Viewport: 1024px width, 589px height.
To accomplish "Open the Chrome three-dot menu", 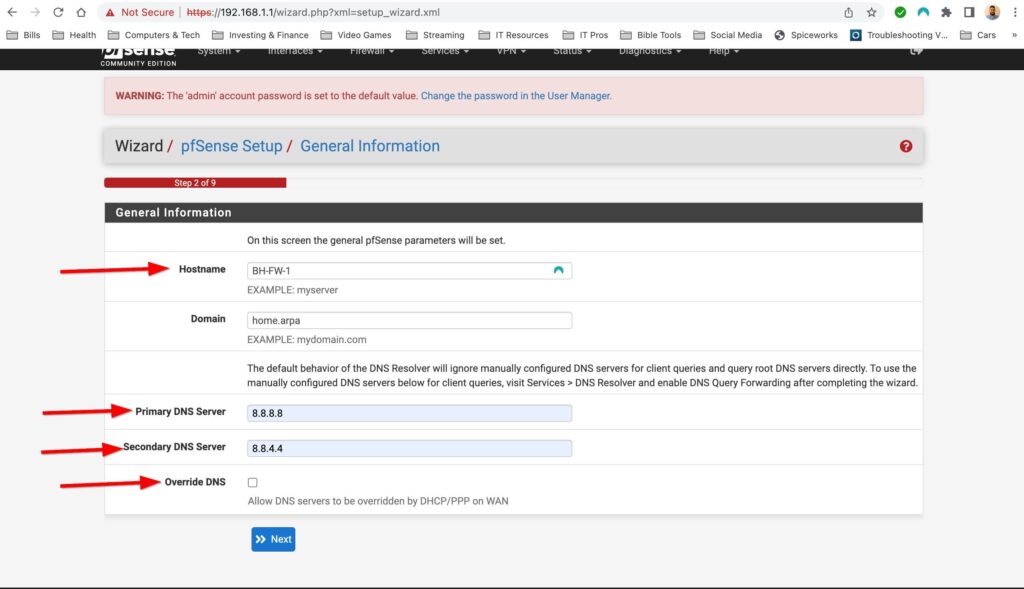I will (1014, 12).
